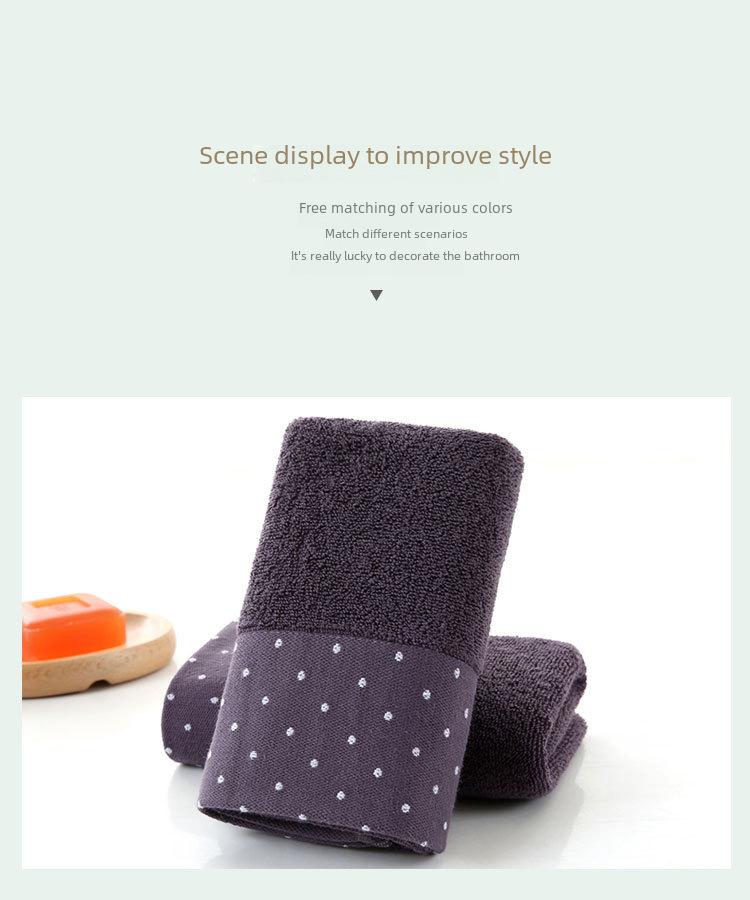Viewport: 750px width, 900px height.
Task: Select the heading 'Scene display to improve style'
Action: tap(375, 156)
